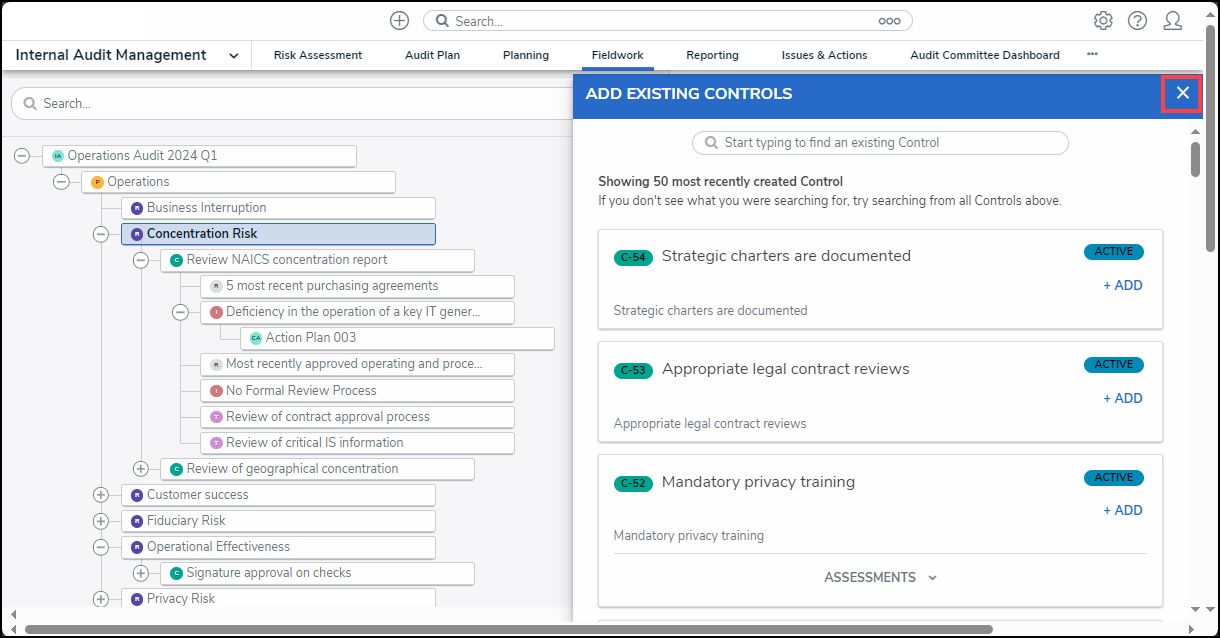Add the Strategic charters are documented control
This screenshot has height=638, width=1220.
pos(1122,285)
